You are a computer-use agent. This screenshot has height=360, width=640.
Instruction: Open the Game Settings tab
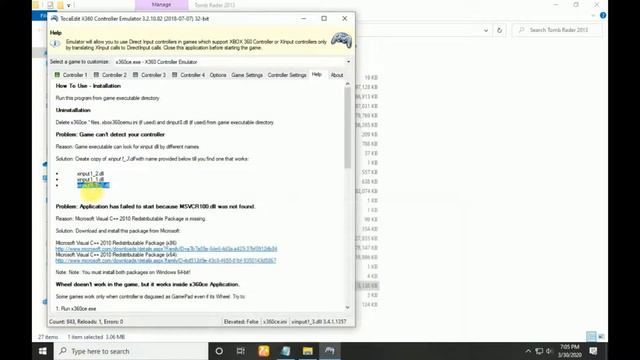click(247, 75)
